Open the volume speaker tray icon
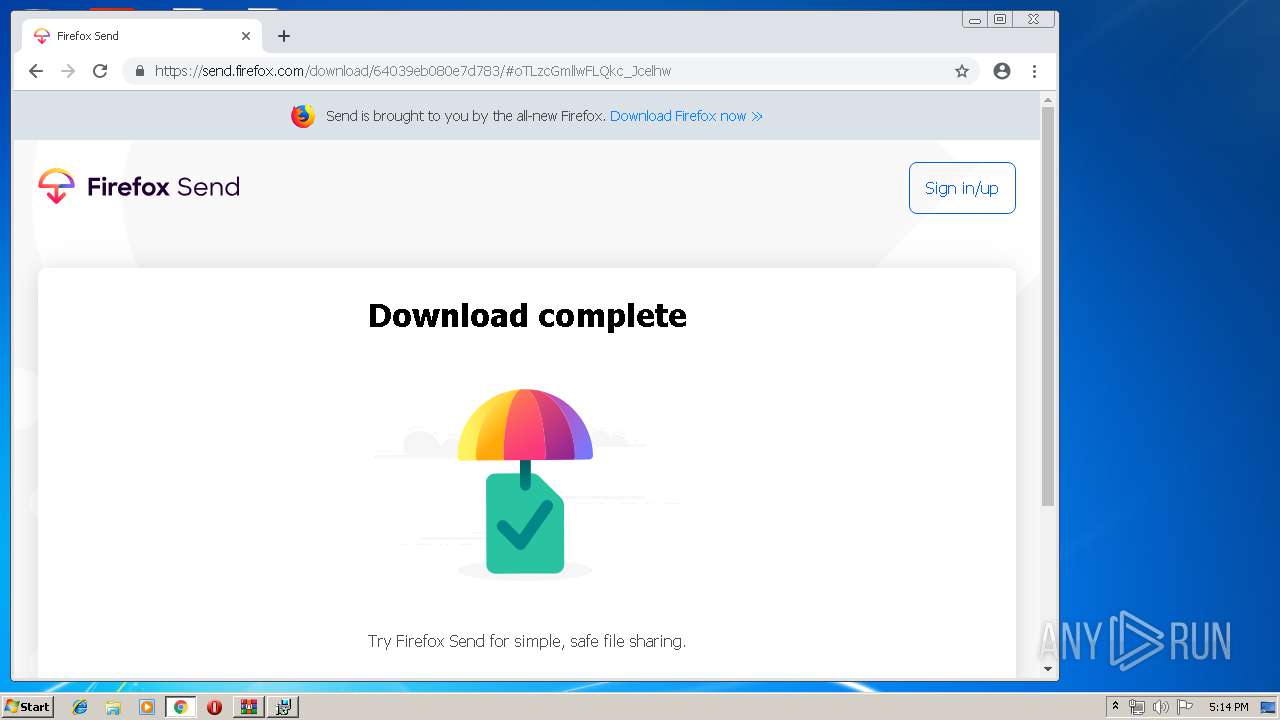Image resolution: width=1280 pixels, height=720 pixels. (1160, 707)
